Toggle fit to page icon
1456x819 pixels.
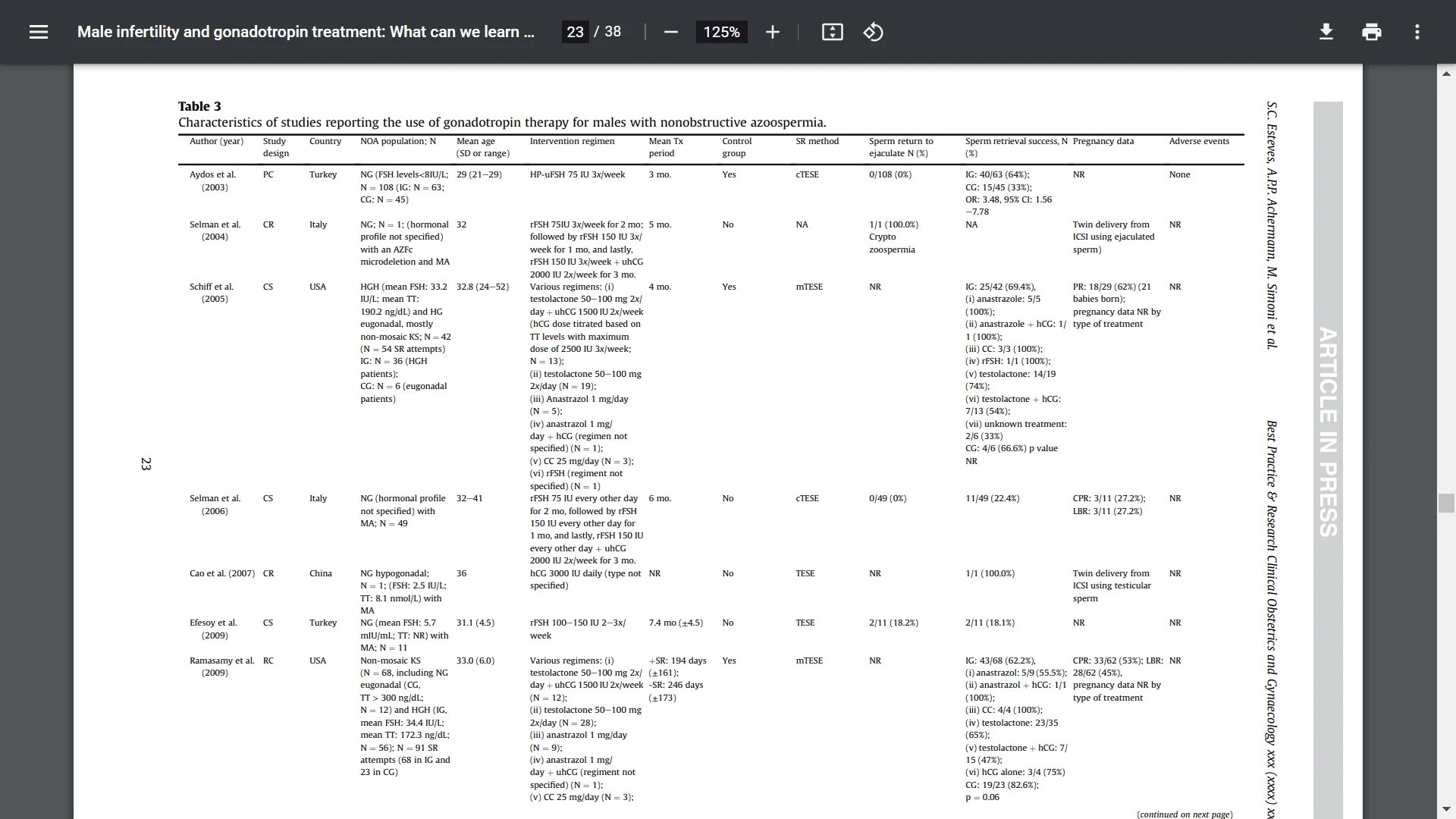pyautogui.click(x=832, y=32)
